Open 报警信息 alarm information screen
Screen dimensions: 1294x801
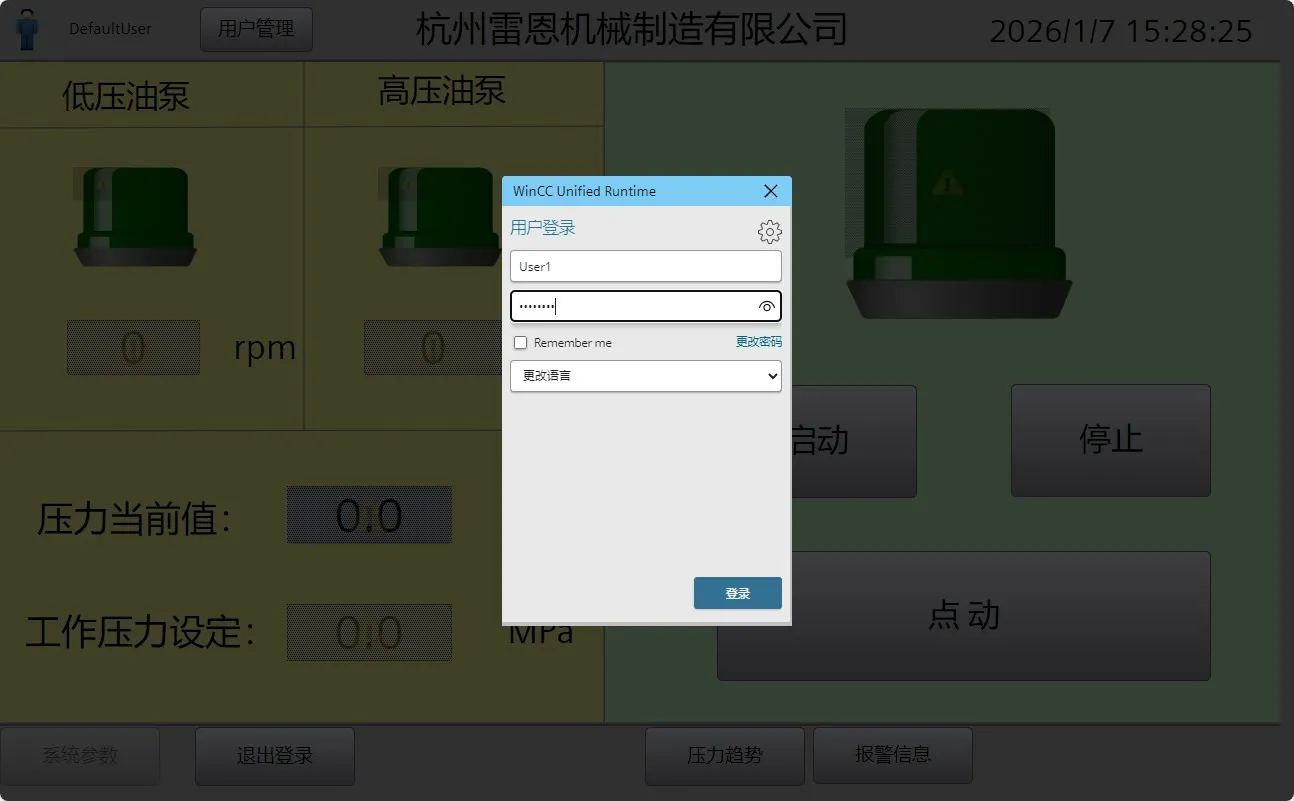click(892, 755)
